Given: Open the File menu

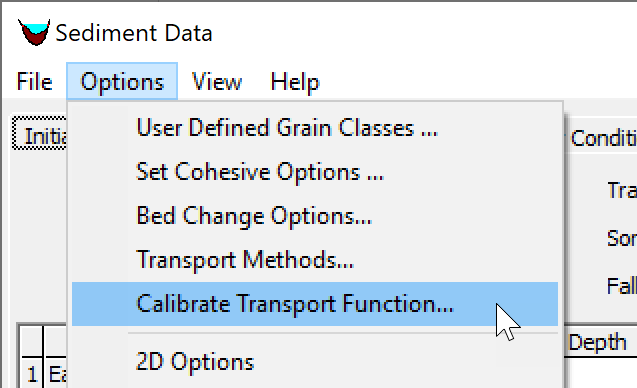Looking at the screenshot, I should click(x=35, y=82).
